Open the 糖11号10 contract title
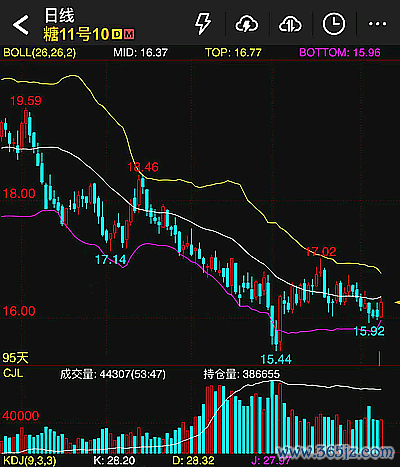Image resolution: width=400 pixels, height=467 pixels. pos(76,34)
